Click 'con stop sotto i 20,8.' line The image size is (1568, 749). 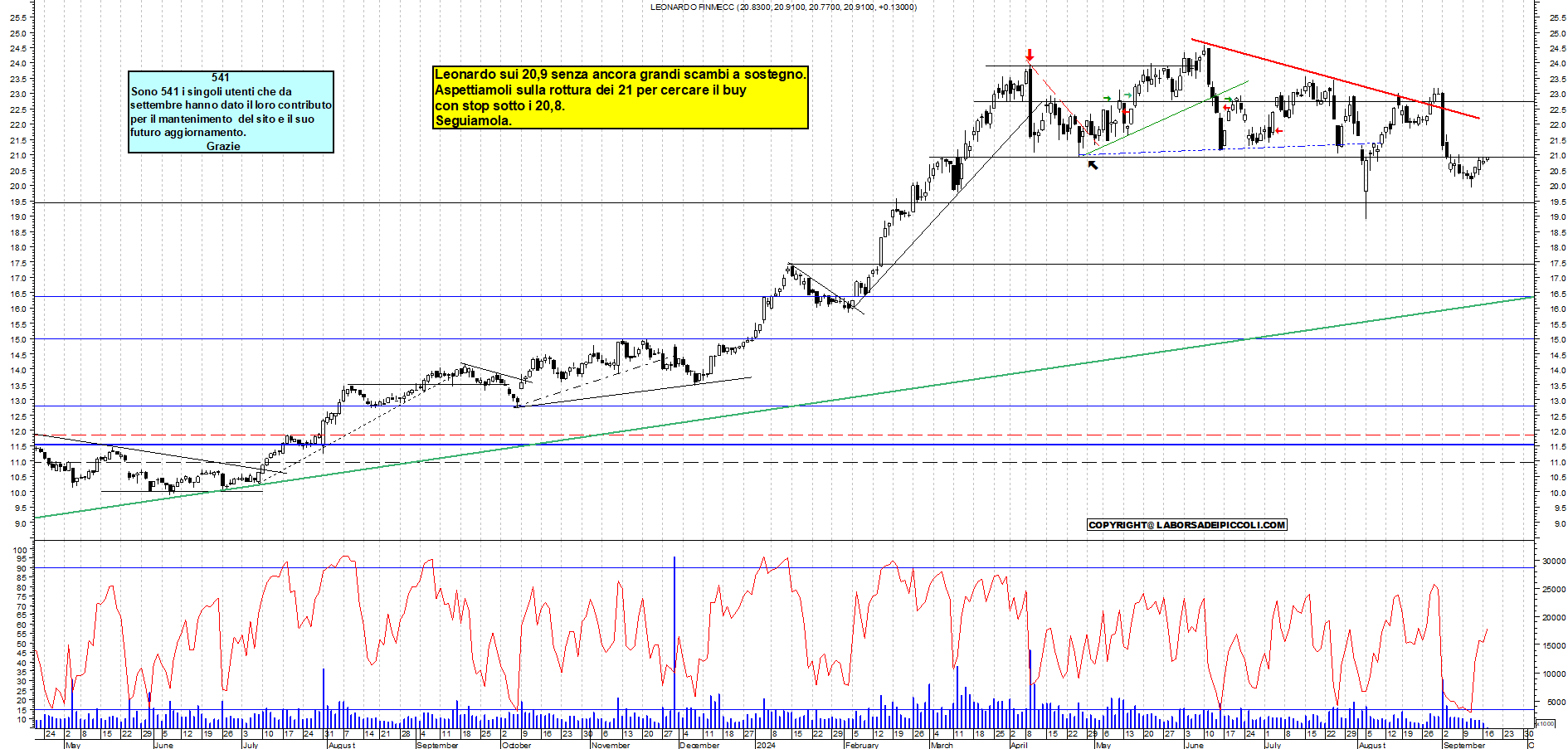click(499, 105)
